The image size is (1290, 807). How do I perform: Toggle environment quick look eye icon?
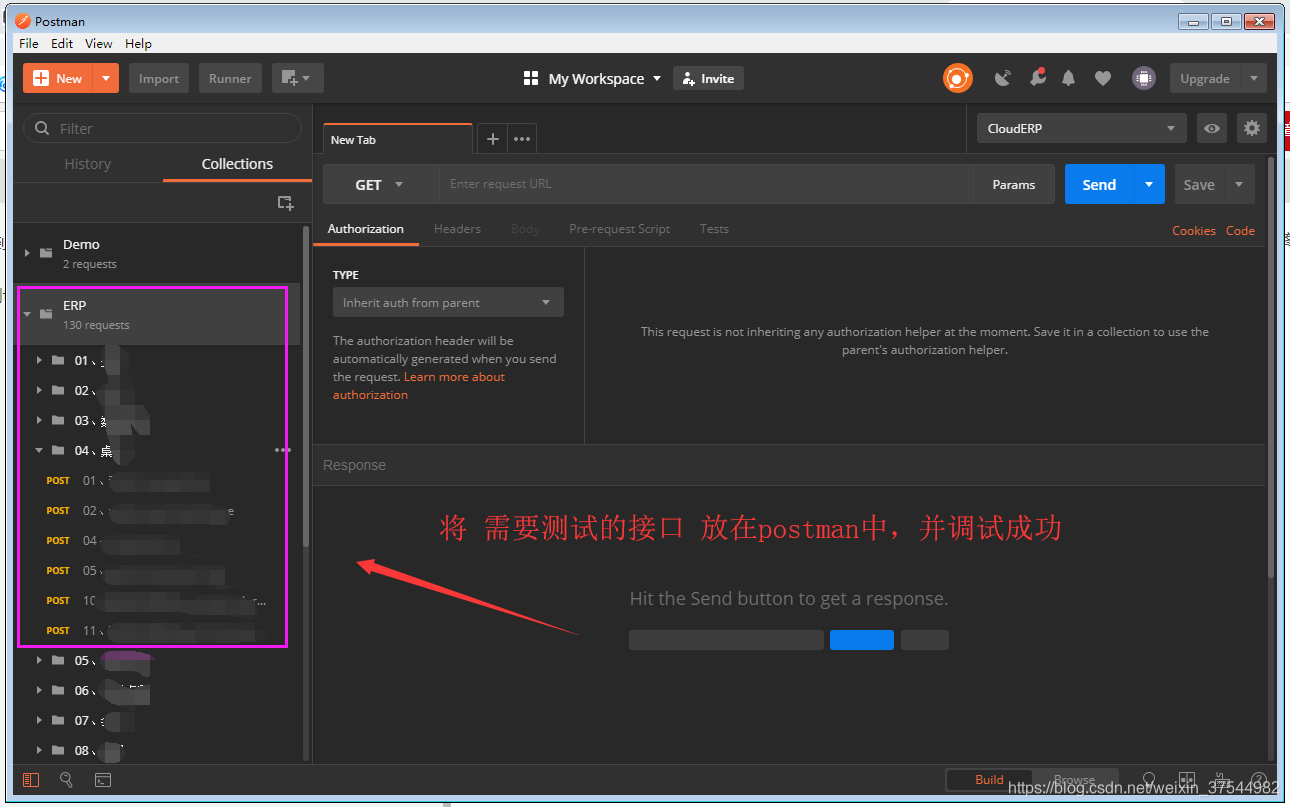tap(1212, 128)
